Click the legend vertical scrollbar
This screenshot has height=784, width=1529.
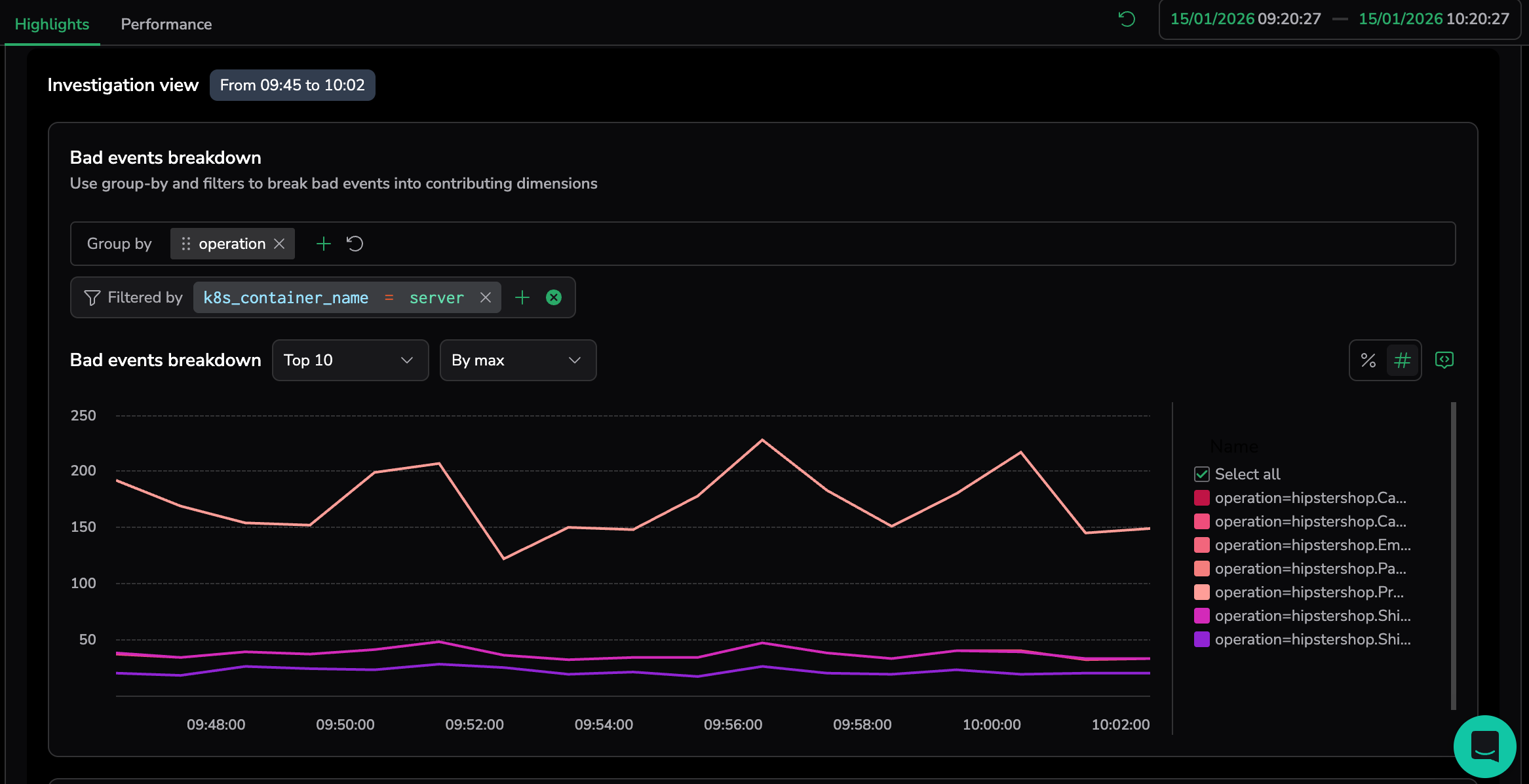(x=1453, y=555)
